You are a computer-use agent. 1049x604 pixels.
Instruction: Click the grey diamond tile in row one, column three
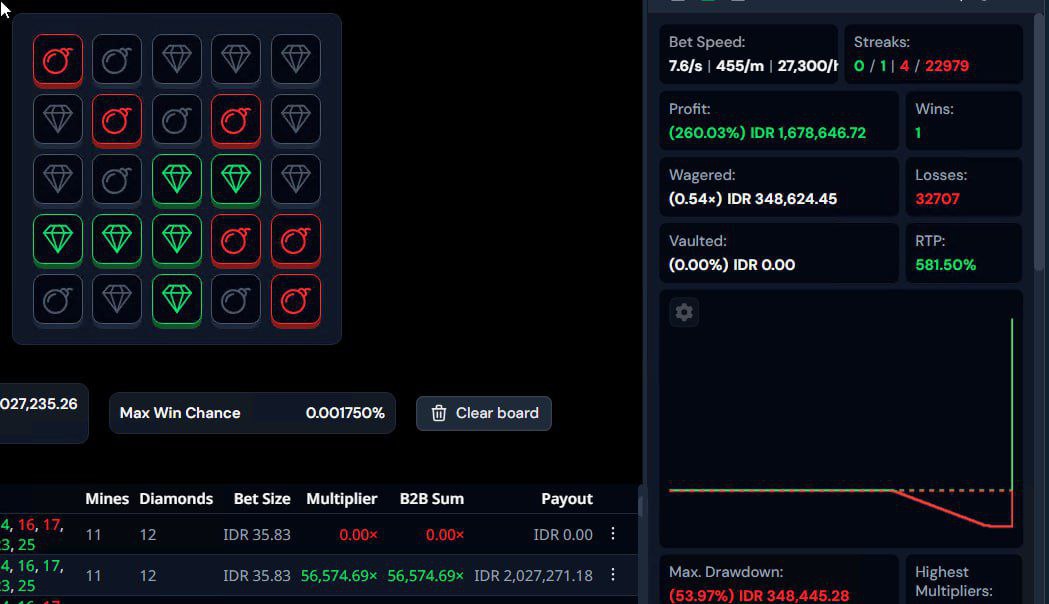point(177,60)
